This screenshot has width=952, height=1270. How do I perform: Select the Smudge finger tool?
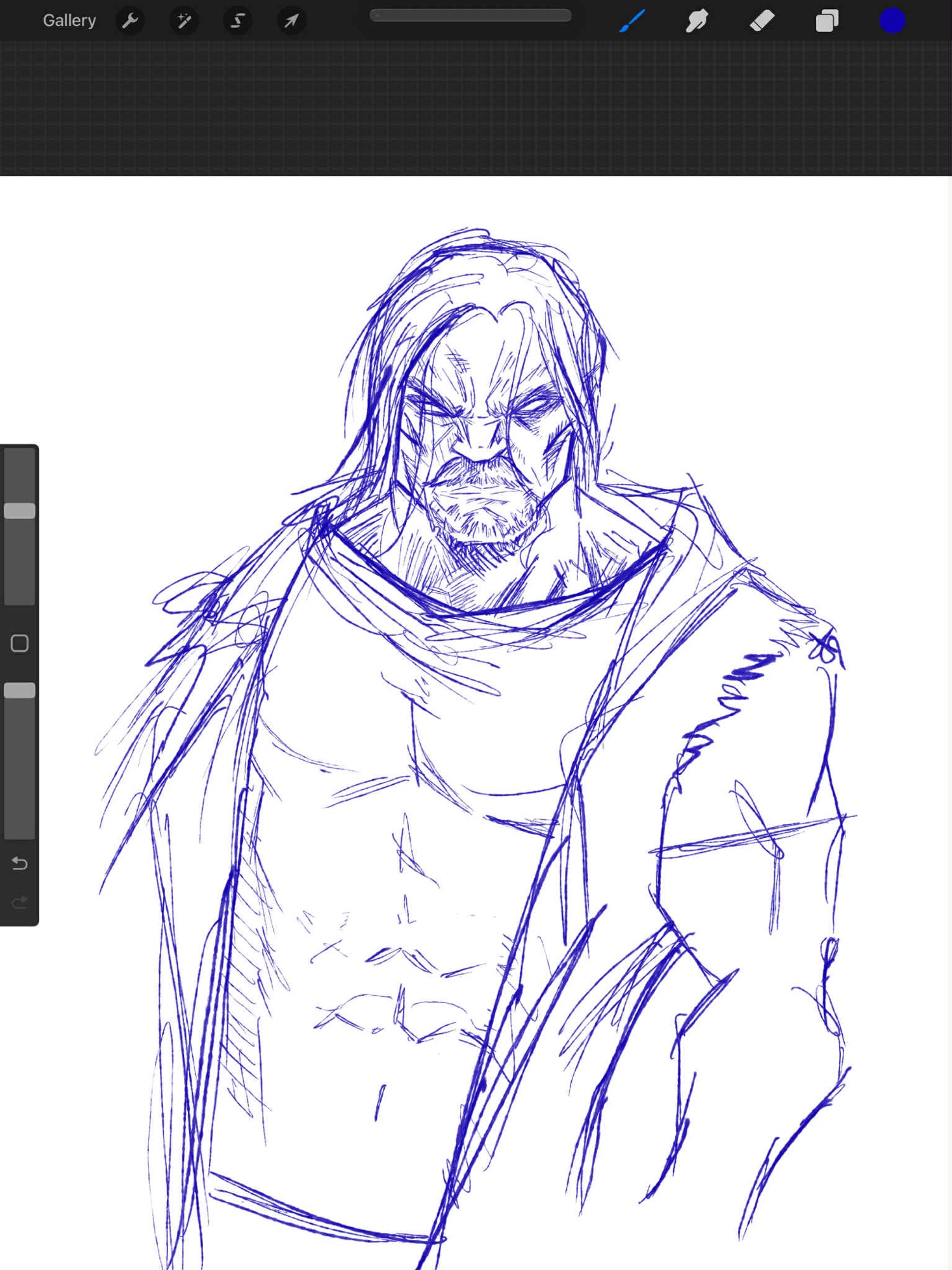coord(697,21)
